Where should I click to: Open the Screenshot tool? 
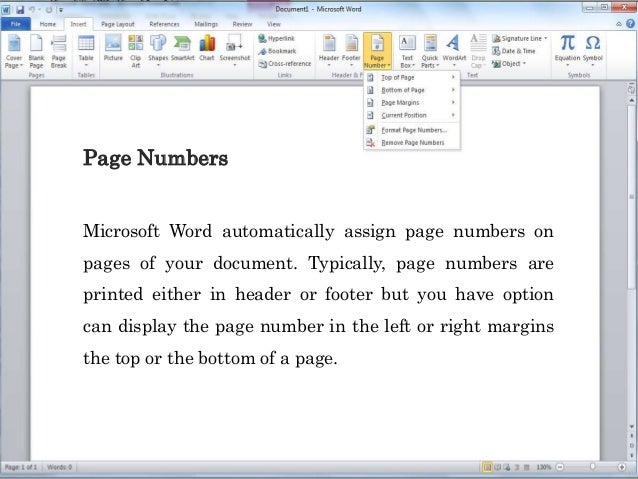click(x=235, y=51)
